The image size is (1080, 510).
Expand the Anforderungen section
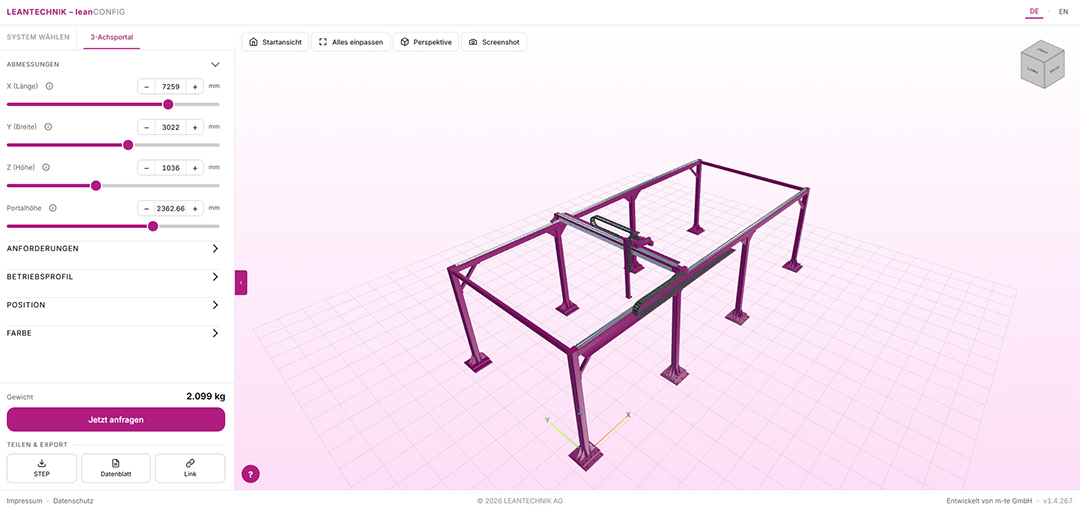113,248
